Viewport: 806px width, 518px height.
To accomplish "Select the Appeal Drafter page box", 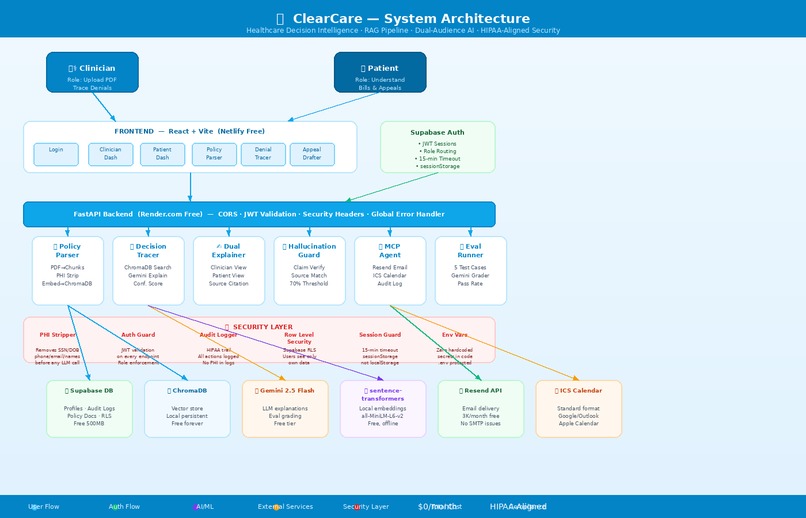I will click(x=312, y=154).
